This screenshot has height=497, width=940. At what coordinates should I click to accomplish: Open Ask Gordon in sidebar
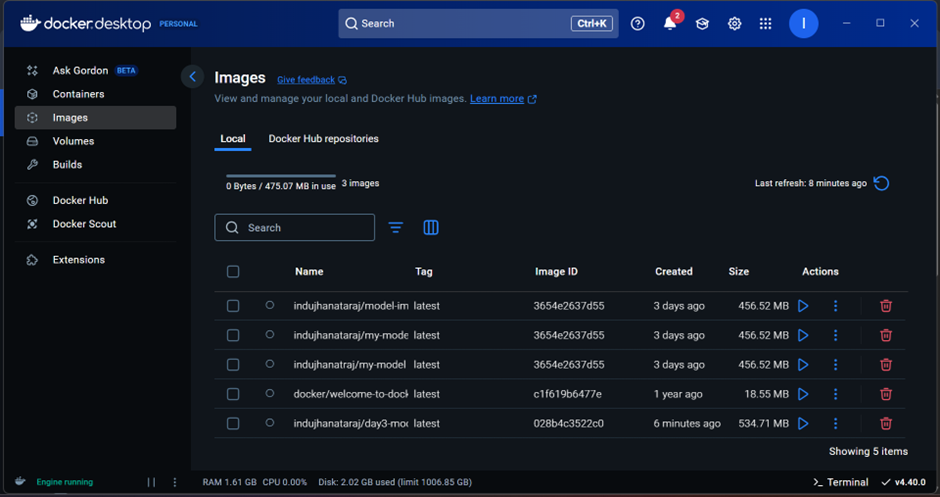[95, 71]
